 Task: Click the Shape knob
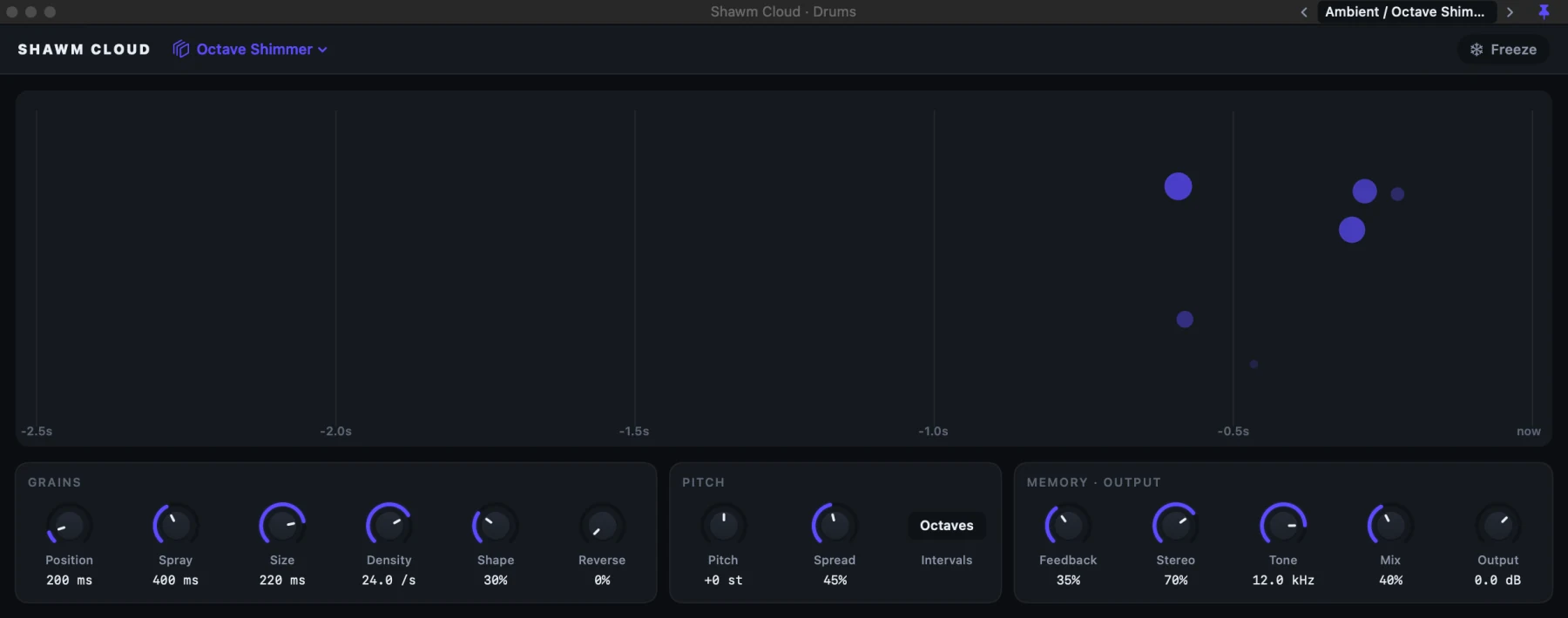[x=496, y=525]
